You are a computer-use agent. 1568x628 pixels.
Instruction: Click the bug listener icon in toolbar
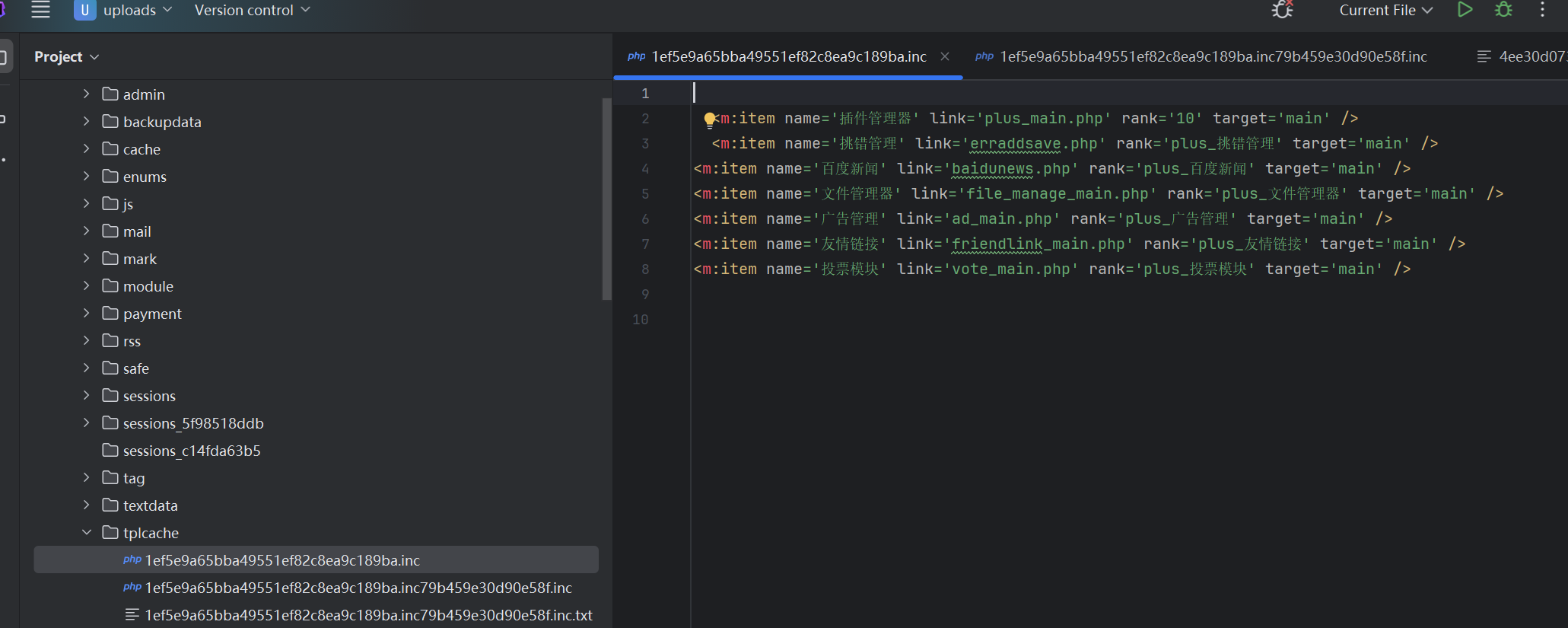click(1283, 10)
